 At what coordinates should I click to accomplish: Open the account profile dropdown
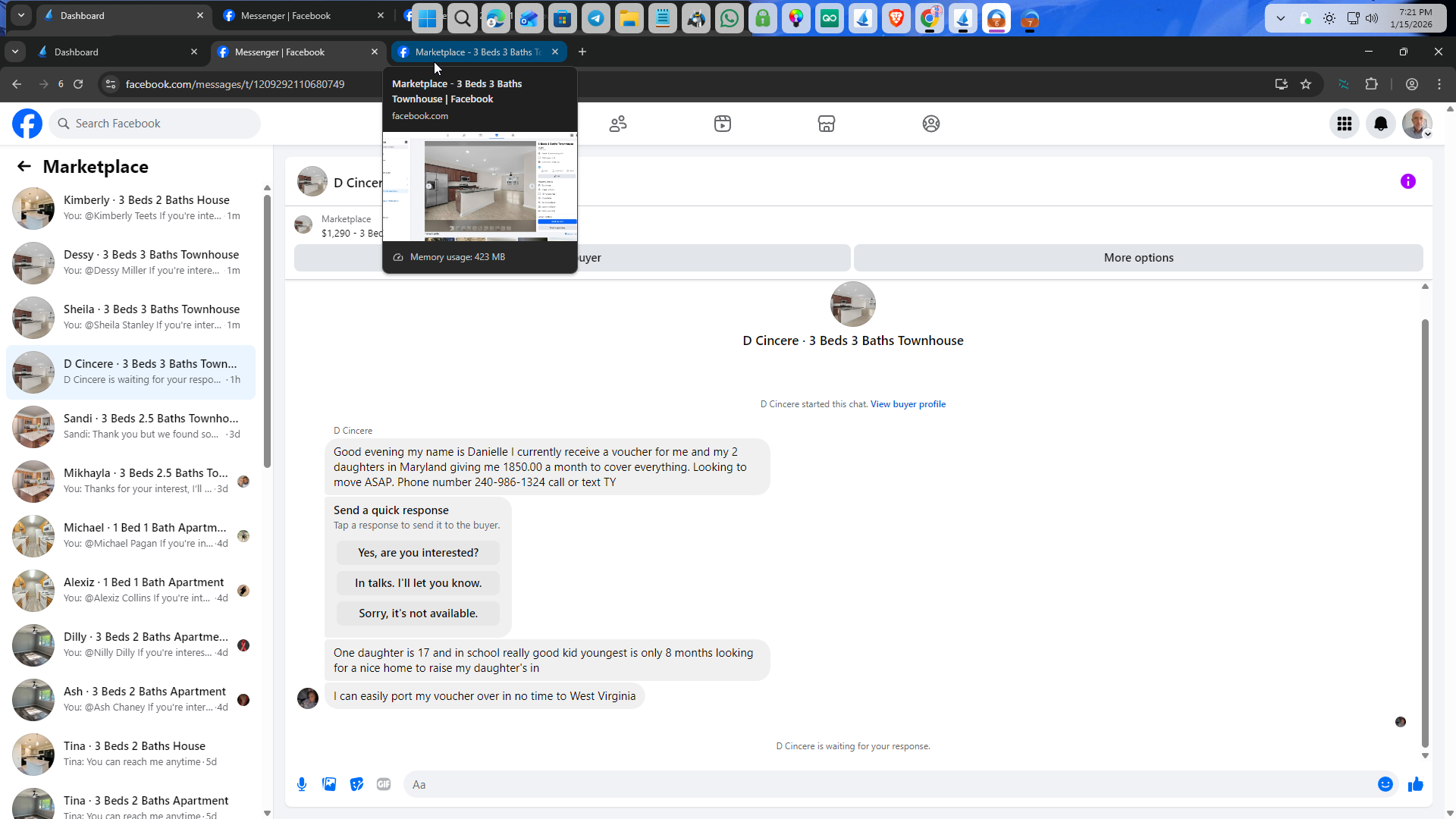(1417, 124)
